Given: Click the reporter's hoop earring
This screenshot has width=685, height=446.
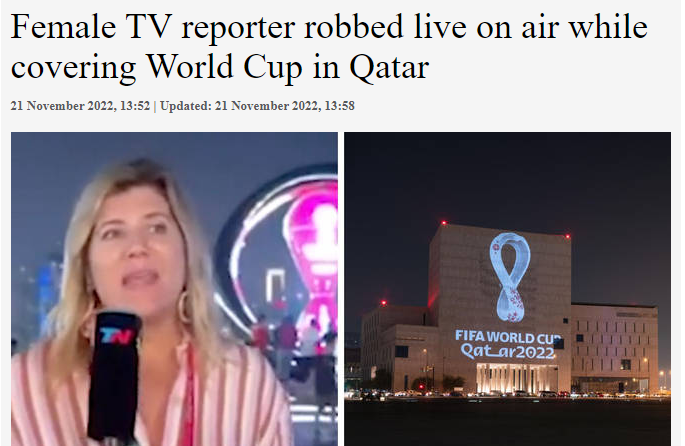Looking at the screenshot, I should coord(184,307).
